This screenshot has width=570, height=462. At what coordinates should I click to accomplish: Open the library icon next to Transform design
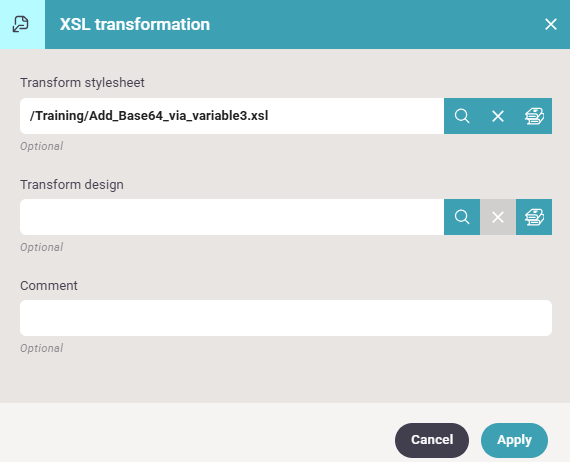(x=534, y=217)
